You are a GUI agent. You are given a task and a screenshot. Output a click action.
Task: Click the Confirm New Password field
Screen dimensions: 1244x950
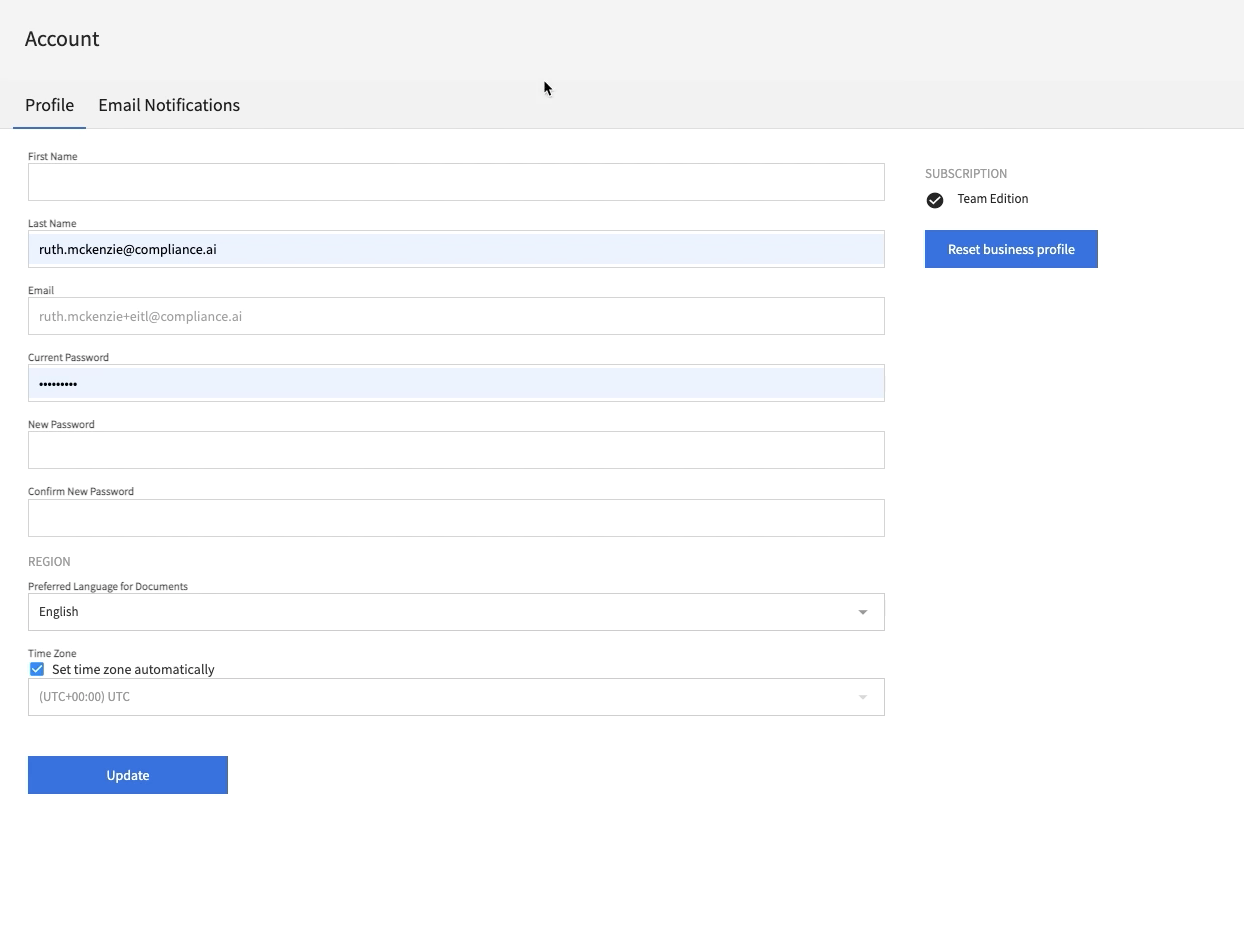[456, 518]
